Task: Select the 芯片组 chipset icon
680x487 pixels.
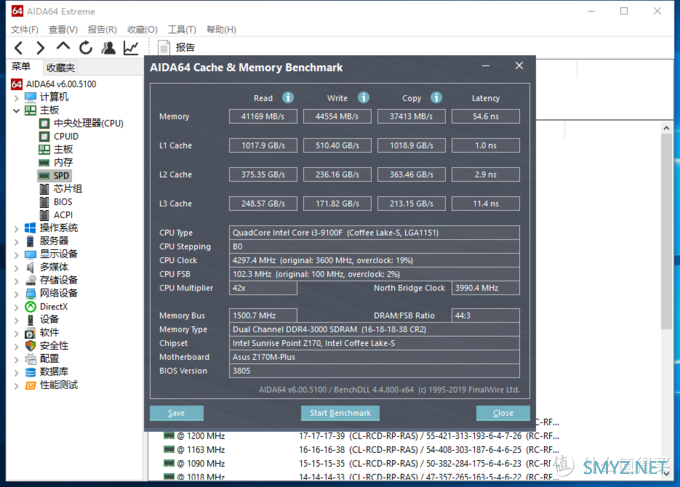Action: click(x=44, y=189)
